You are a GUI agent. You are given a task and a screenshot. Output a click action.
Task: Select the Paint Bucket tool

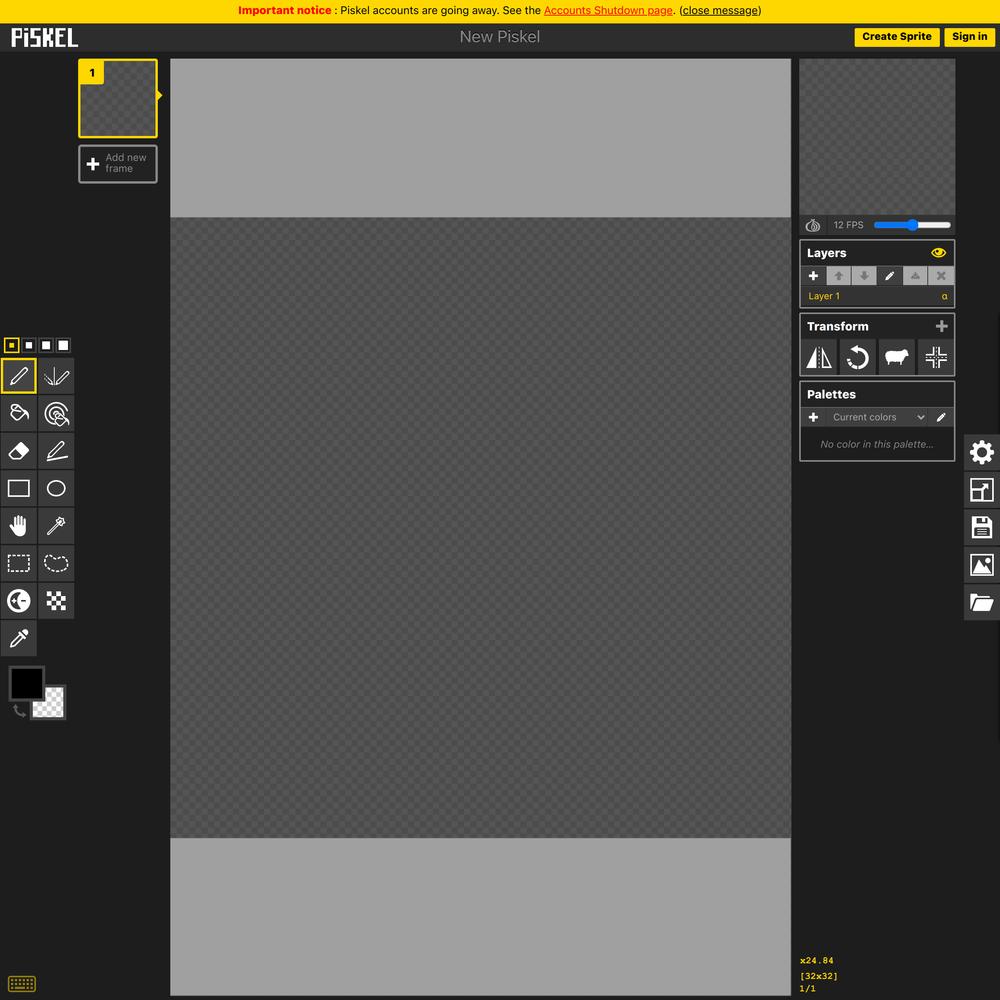(18, 413)
